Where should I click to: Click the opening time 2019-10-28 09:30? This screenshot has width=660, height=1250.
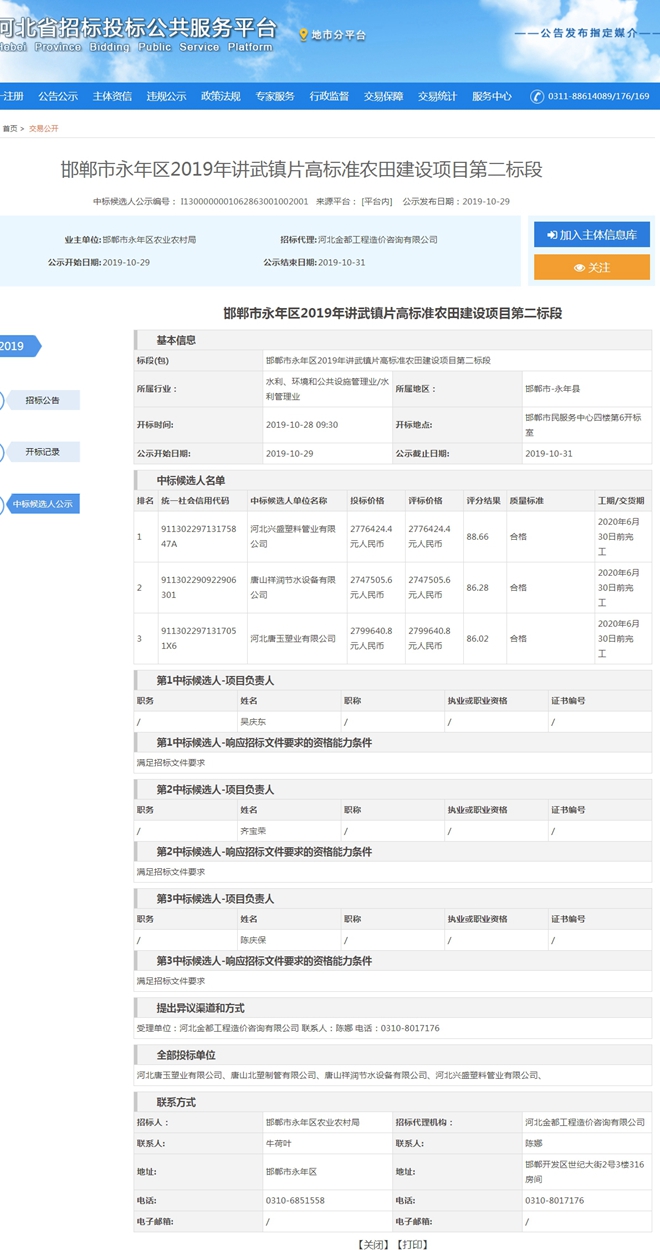tap(302, 424)
